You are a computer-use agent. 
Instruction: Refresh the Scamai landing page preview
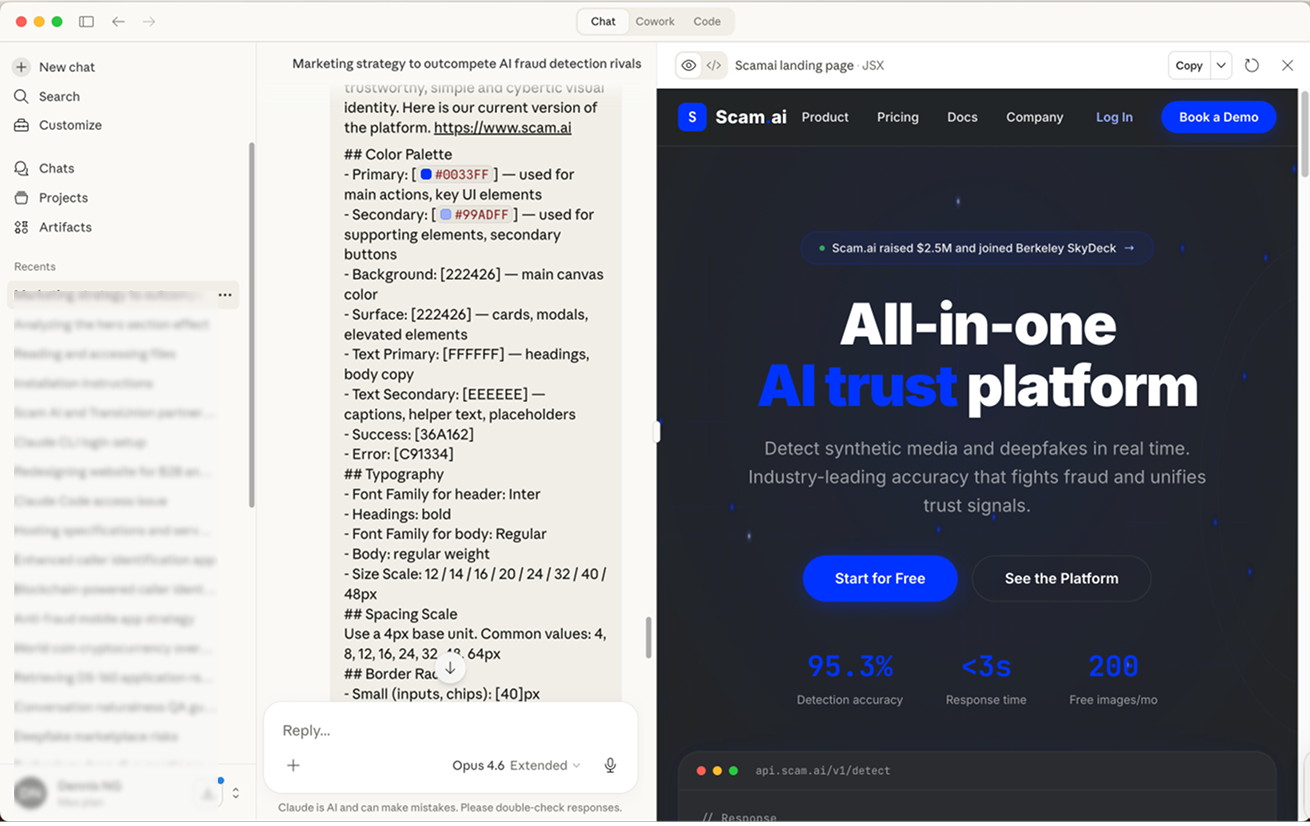tap(1252, 65)
